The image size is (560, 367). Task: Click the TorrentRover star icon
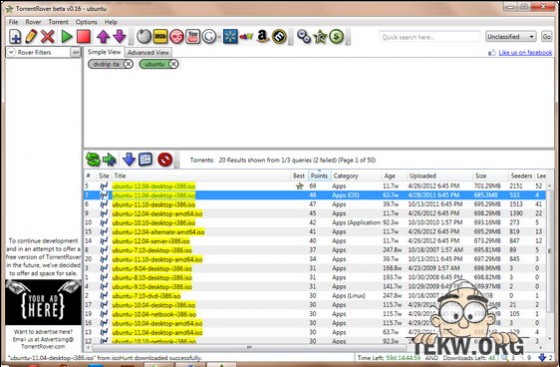pos(320,36)
